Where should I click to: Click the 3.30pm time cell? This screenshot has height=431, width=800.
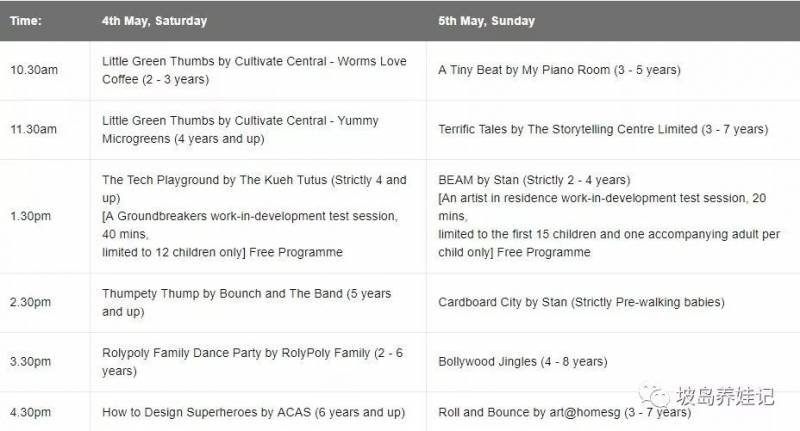click(30, 361)
